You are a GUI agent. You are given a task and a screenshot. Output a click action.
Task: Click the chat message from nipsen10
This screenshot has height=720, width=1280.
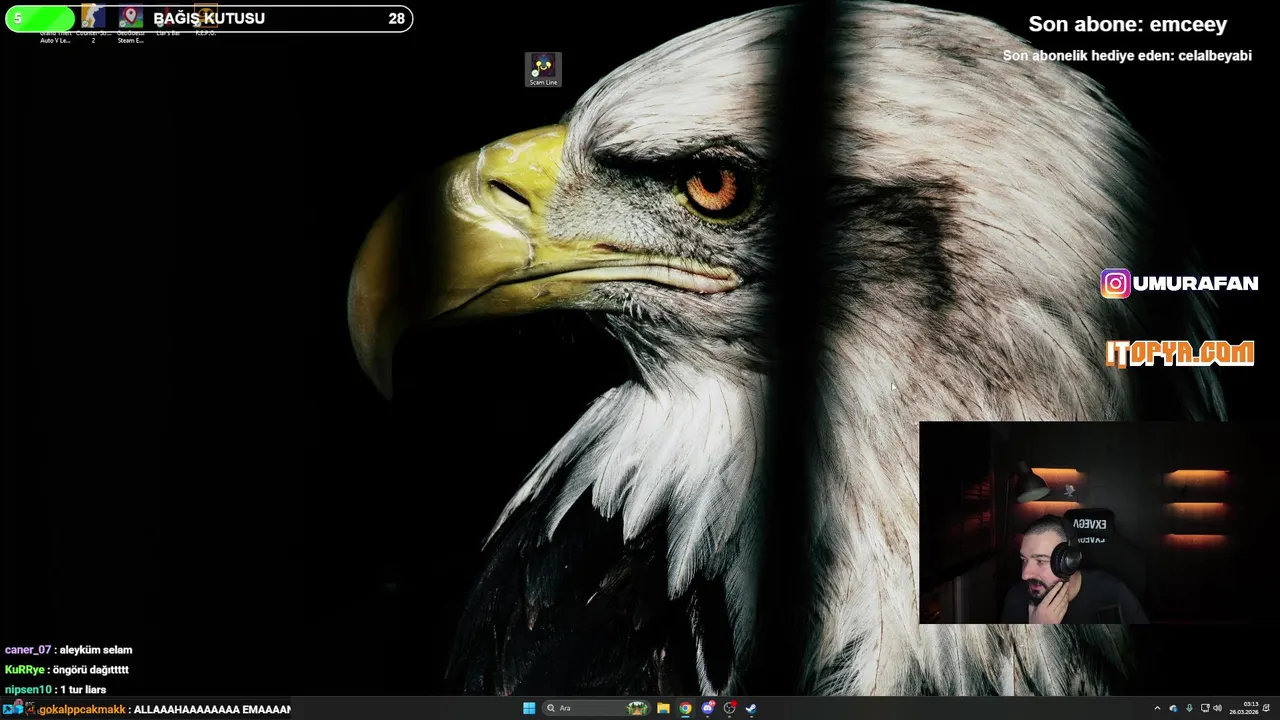pyautogui.click(x=55, y=690)
